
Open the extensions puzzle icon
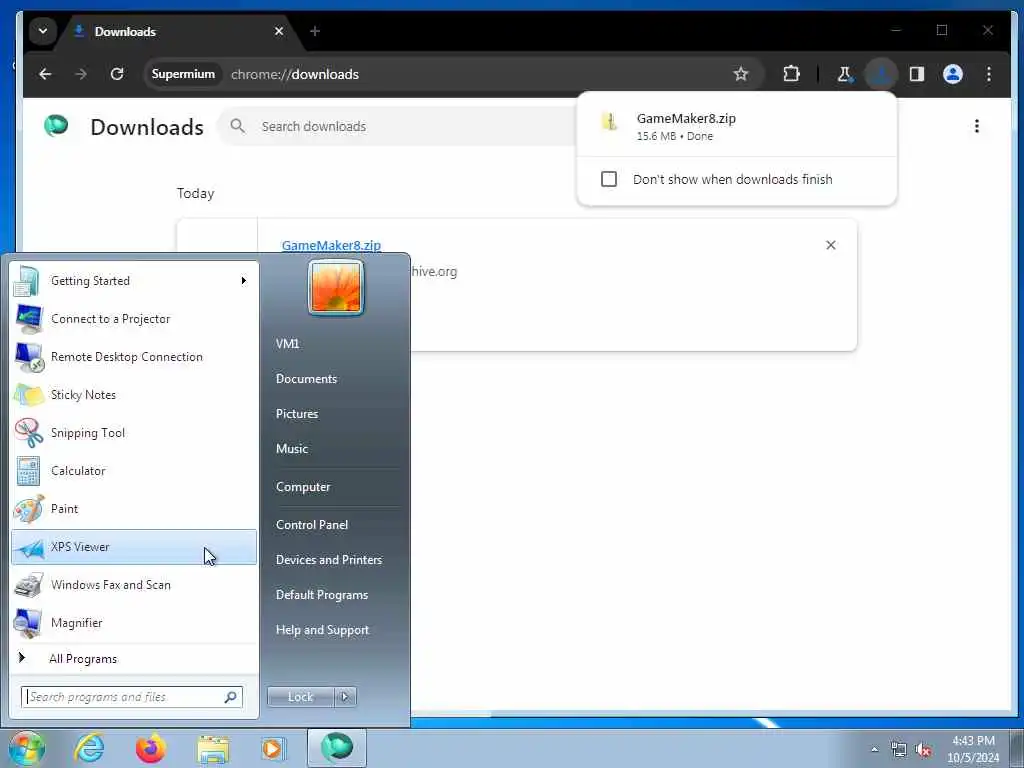[792, 74]
